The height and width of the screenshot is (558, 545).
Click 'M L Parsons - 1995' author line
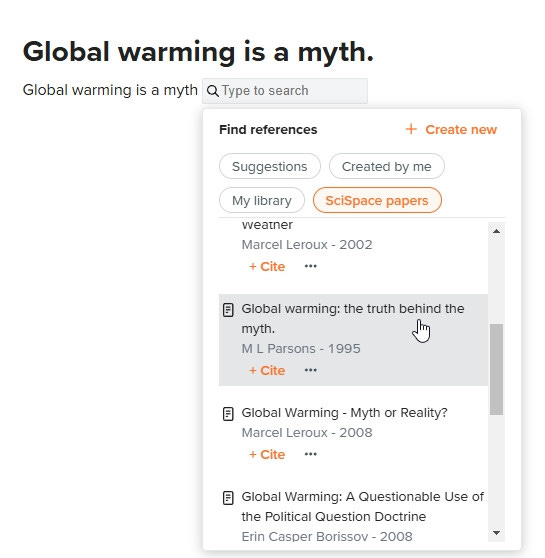[301, 349]
